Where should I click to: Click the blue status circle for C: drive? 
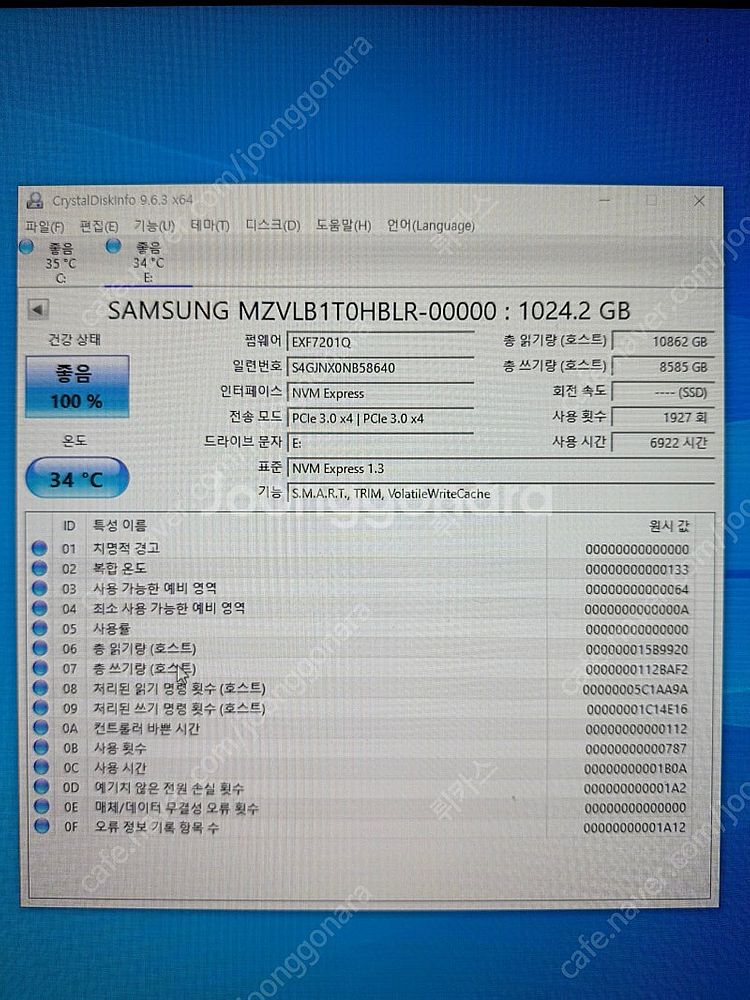(27, 247)
